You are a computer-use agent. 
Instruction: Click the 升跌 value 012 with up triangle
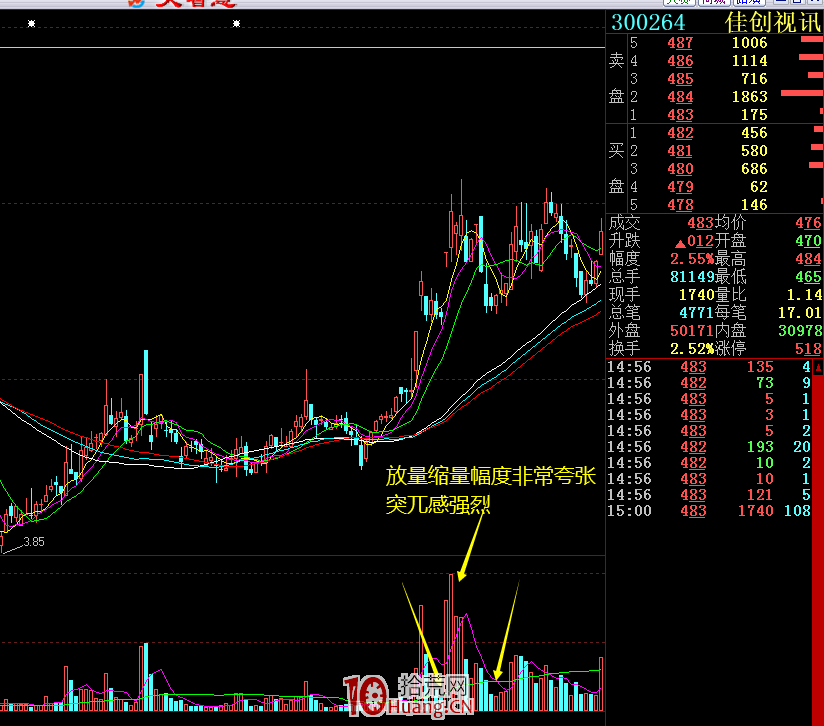[x=694, y=241]
